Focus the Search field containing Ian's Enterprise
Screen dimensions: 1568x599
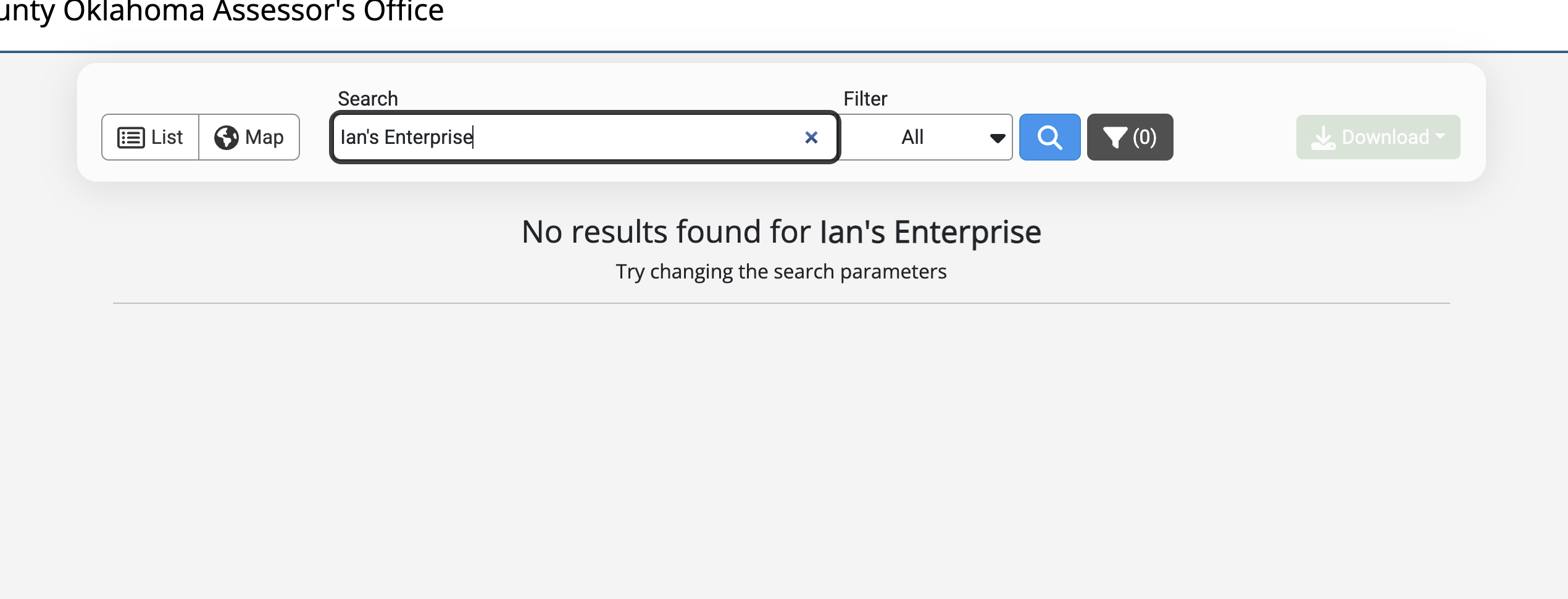coord(583,137)
